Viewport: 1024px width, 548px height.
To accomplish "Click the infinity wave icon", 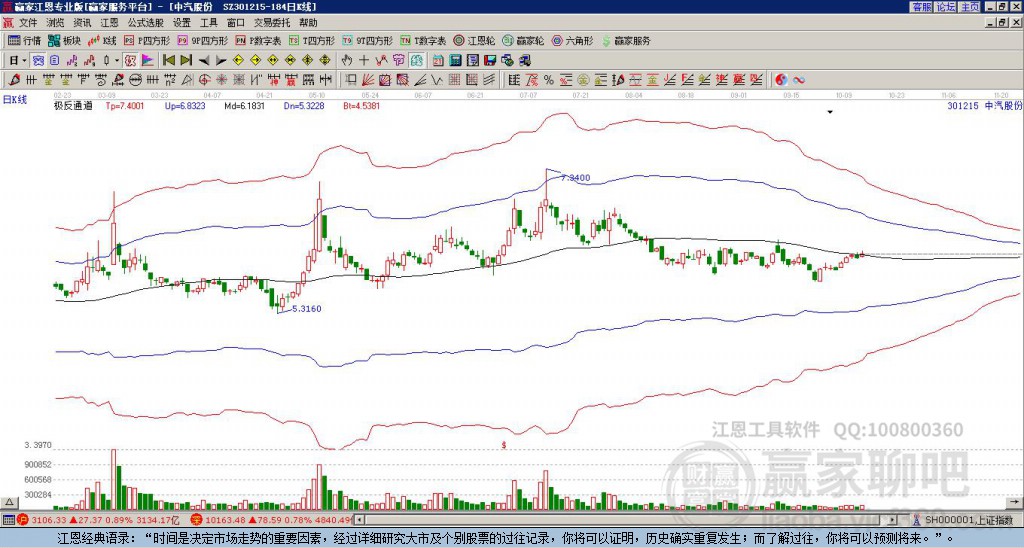I will (799, 80).
